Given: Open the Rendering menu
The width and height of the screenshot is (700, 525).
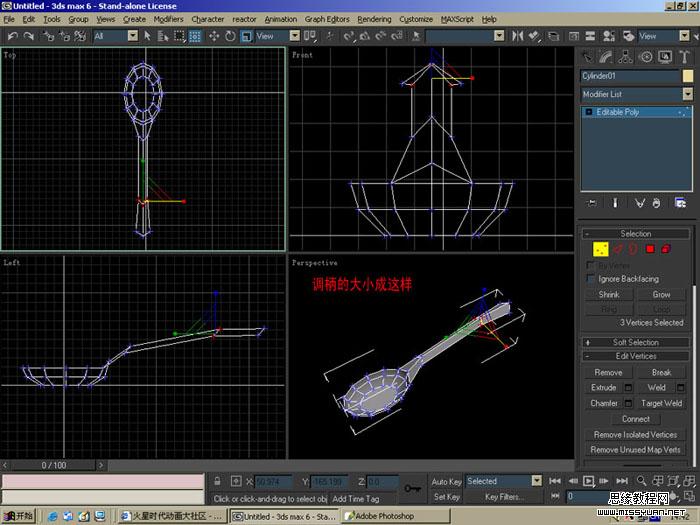Looking at the screenshot, I should click(x=374, y=19).
